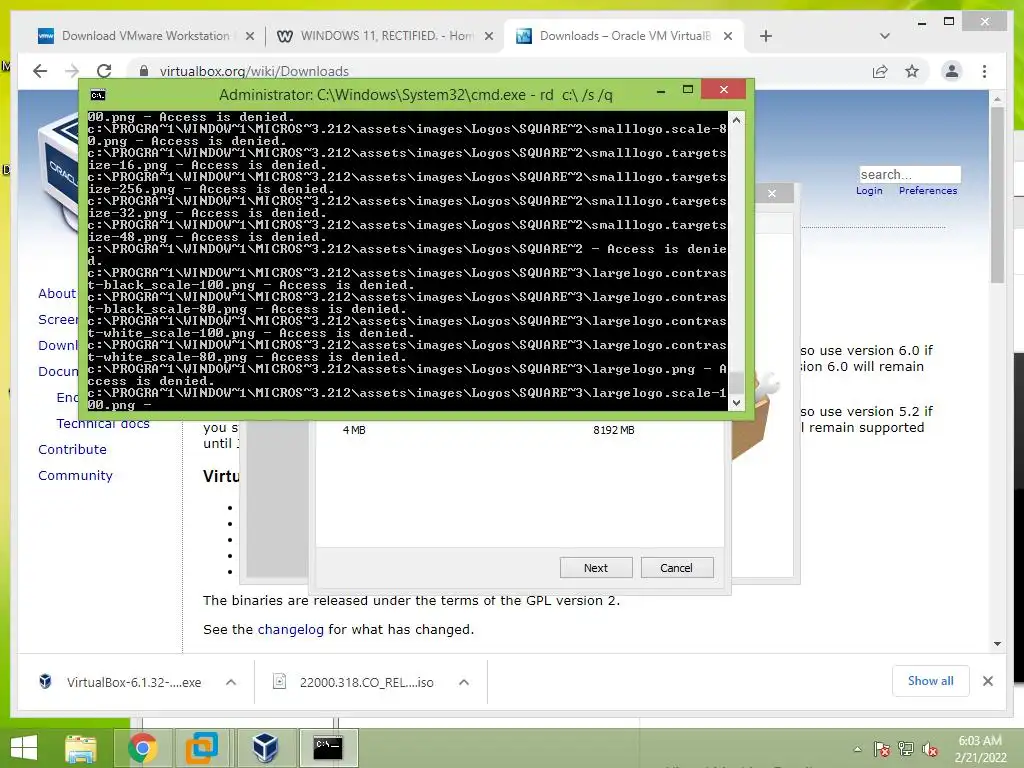The height and width of the screenshot is (768, 1024).
Task: Click the network tray icon
Action: 906,749
